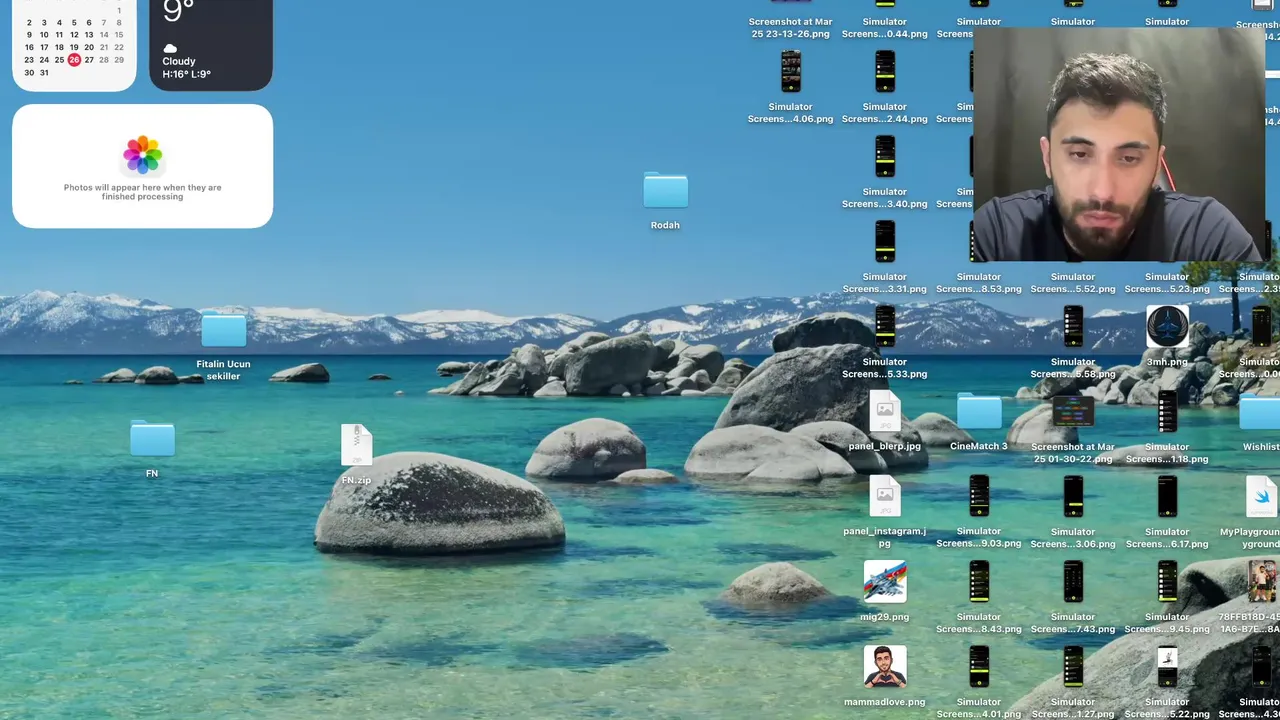Viewport: 1280px width, 720px height.
Task: Select the panel_blerp.jpg file
Action: click(x=884, y=411)
